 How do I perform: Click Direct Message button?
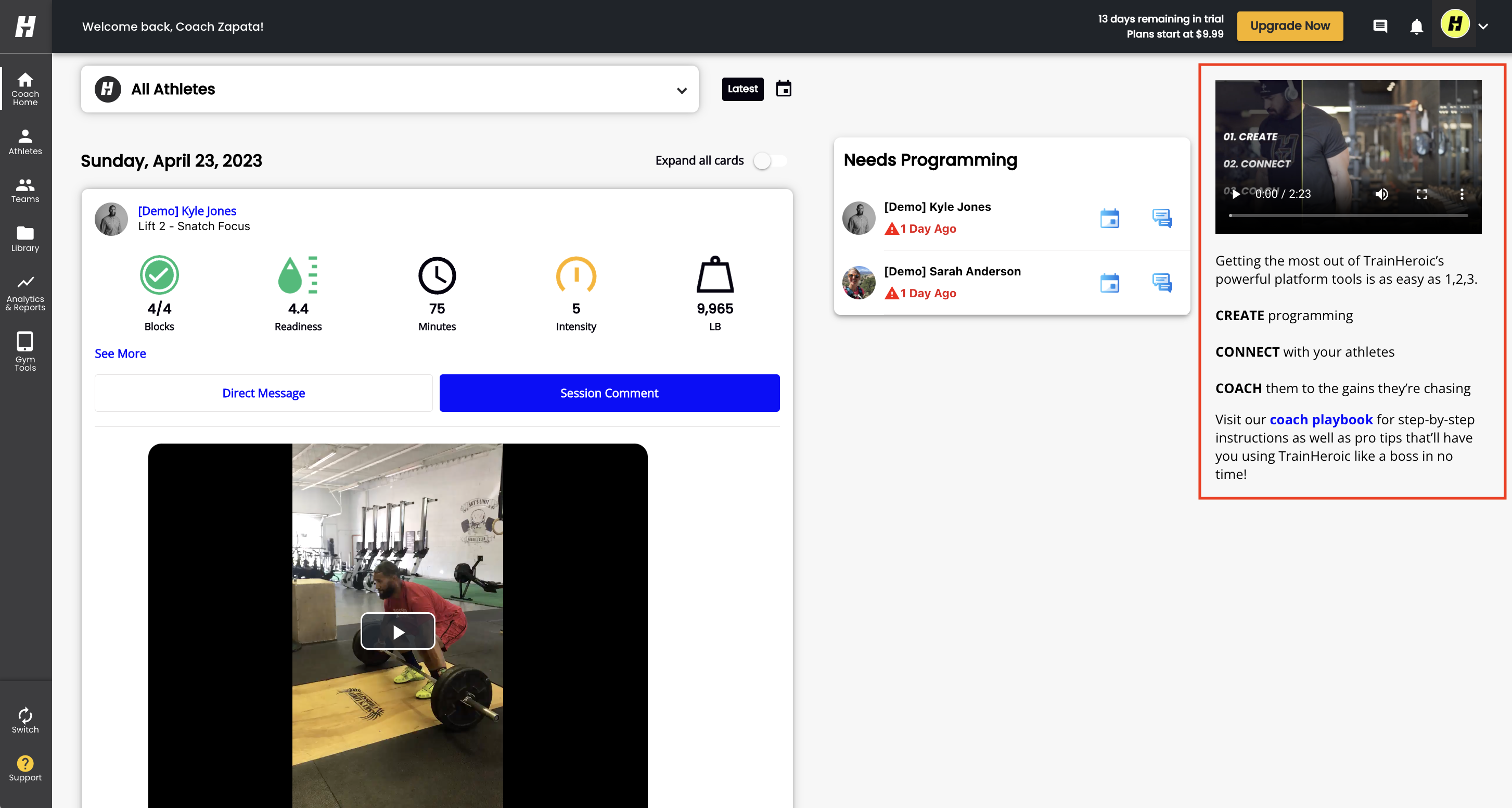point(264,393)
